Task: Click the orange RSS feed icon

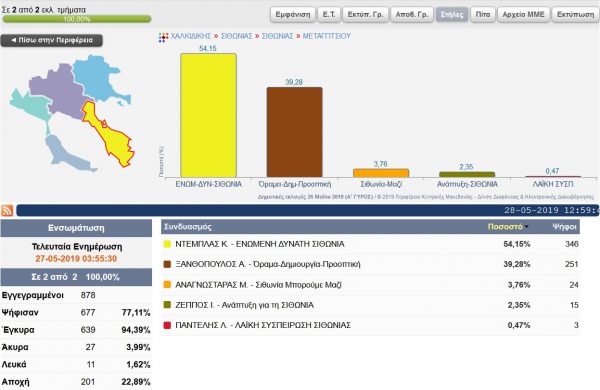Action: (x=7, y=211)
